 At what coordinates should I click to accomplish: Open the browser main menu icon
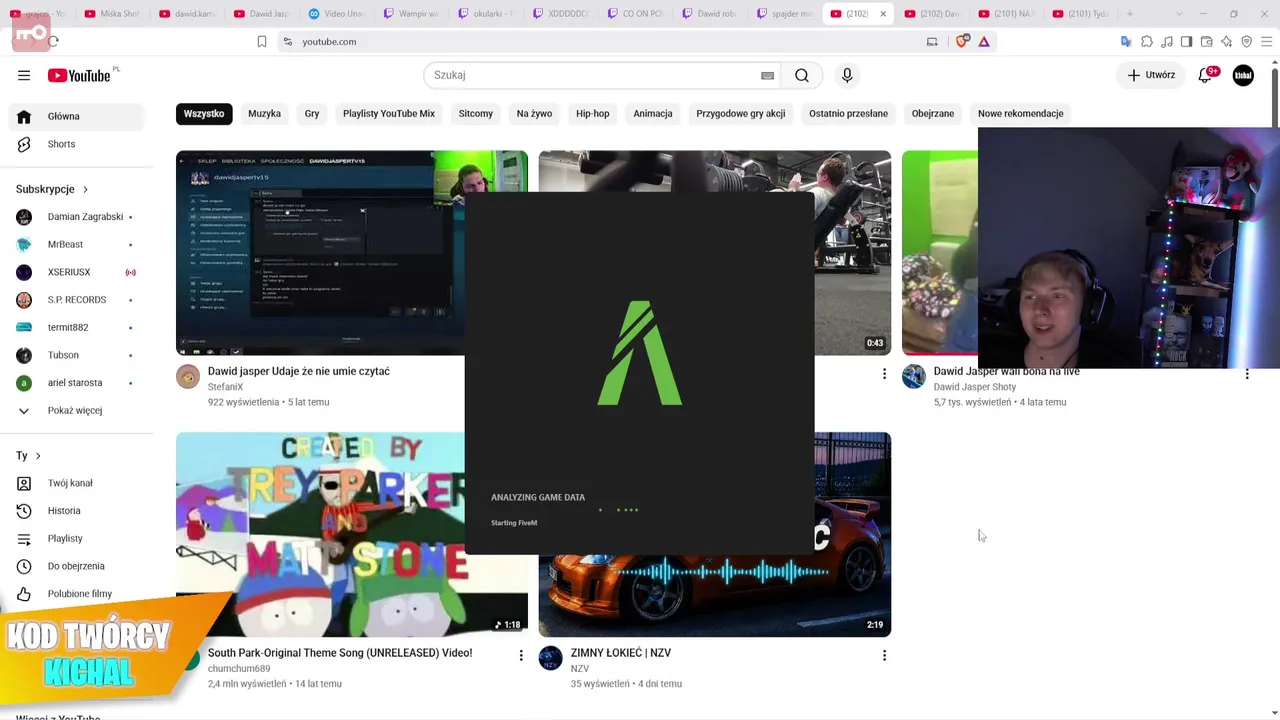tap(1266, 41)
